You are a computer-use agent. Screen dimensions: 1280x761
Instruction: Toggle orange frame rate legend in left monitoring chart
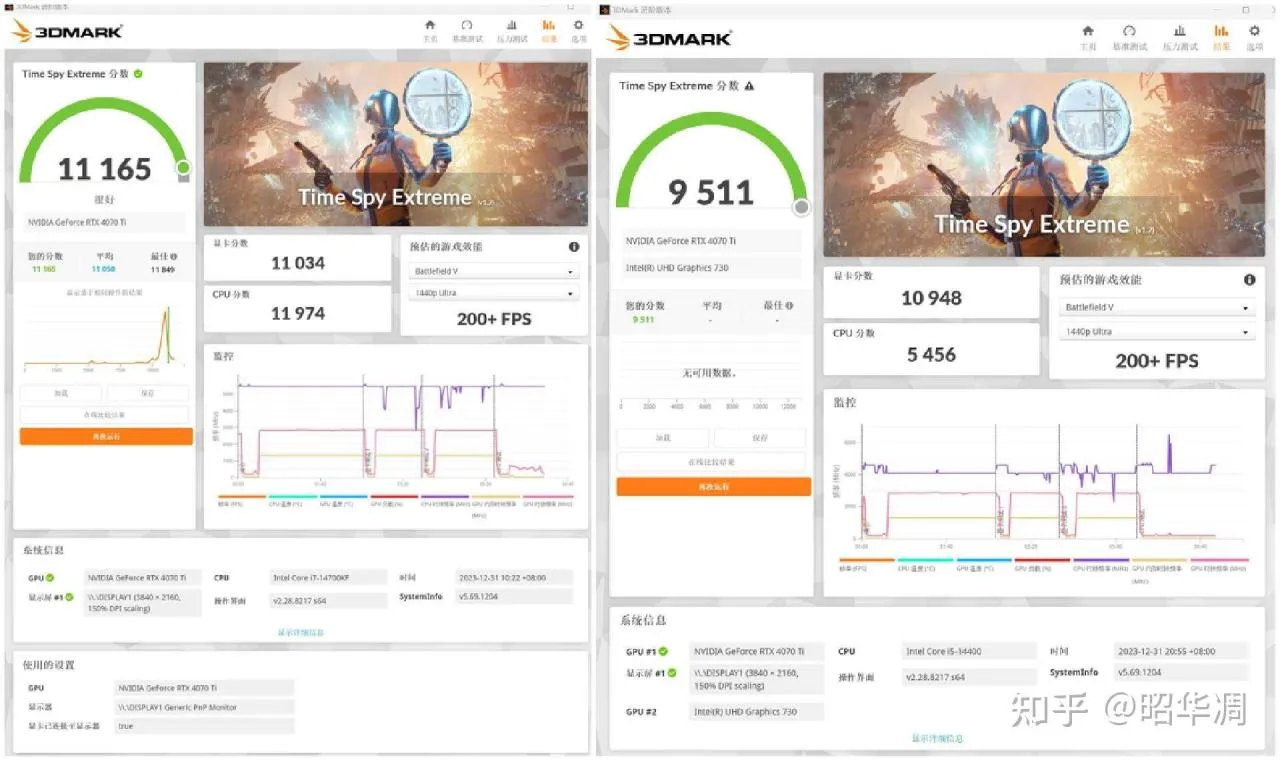[242, 500]
